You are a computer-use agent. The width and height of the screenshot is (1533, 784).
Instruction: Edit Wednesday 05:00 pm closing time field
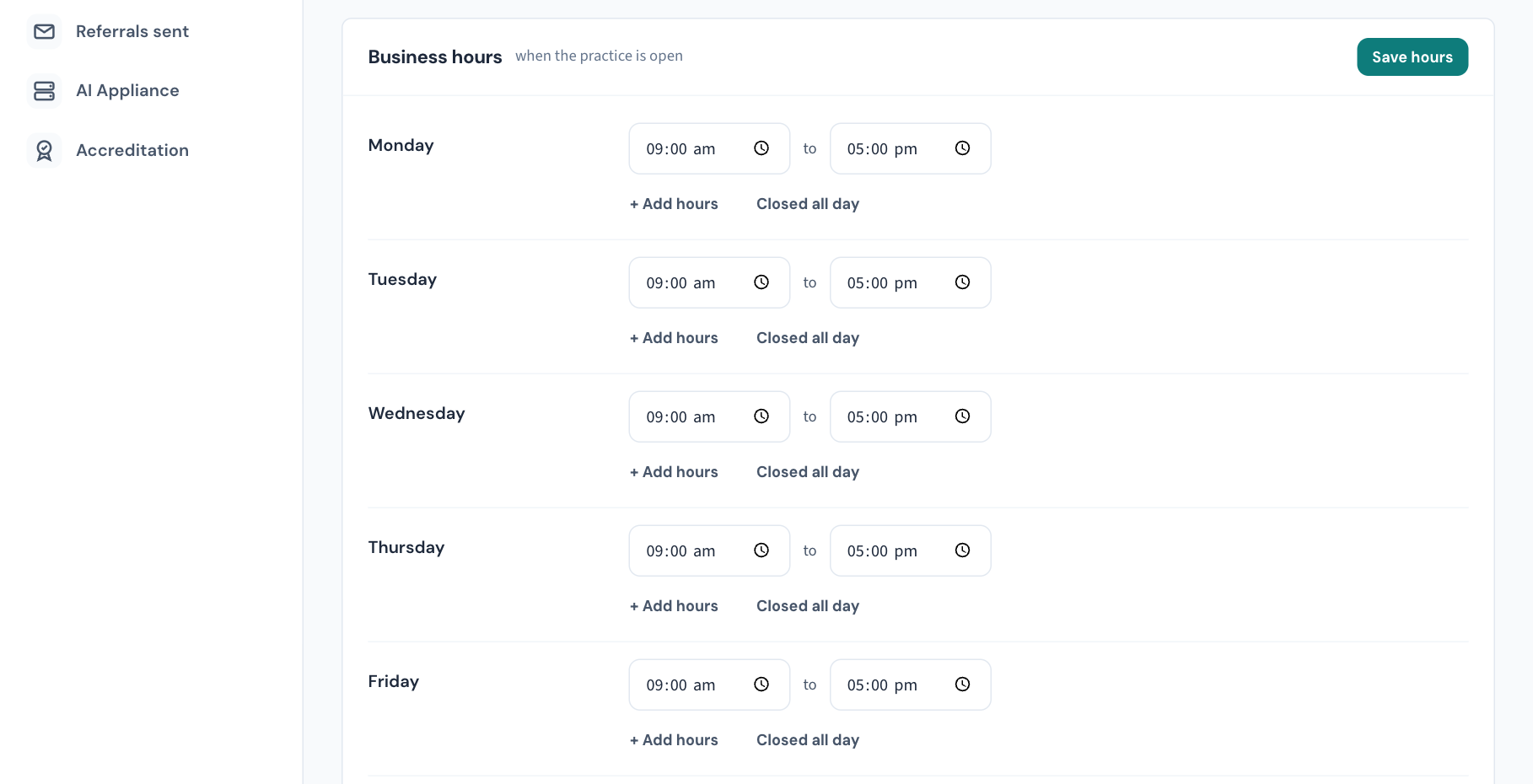pyautogui.click(x=910, y=416)
